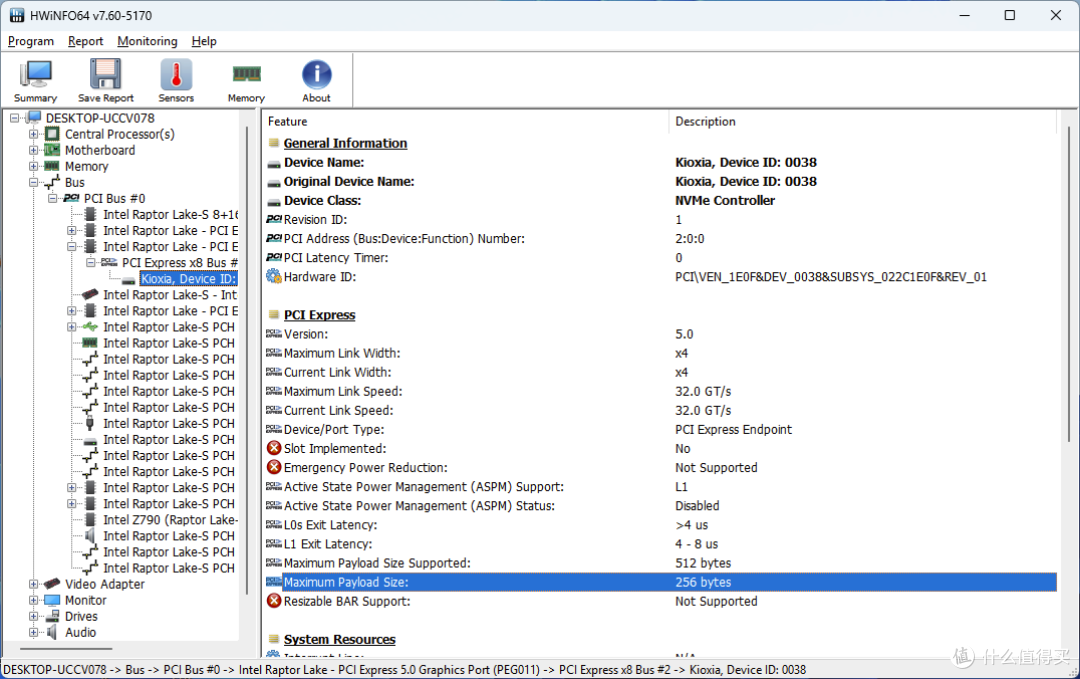
Task: Open the Report menu
Action: (x=85, y=41)
